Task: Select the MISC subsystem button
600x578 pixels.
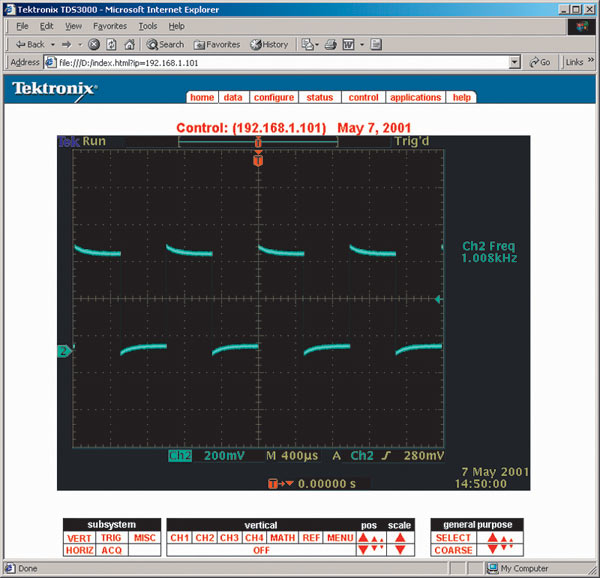Action: (145, 538)
